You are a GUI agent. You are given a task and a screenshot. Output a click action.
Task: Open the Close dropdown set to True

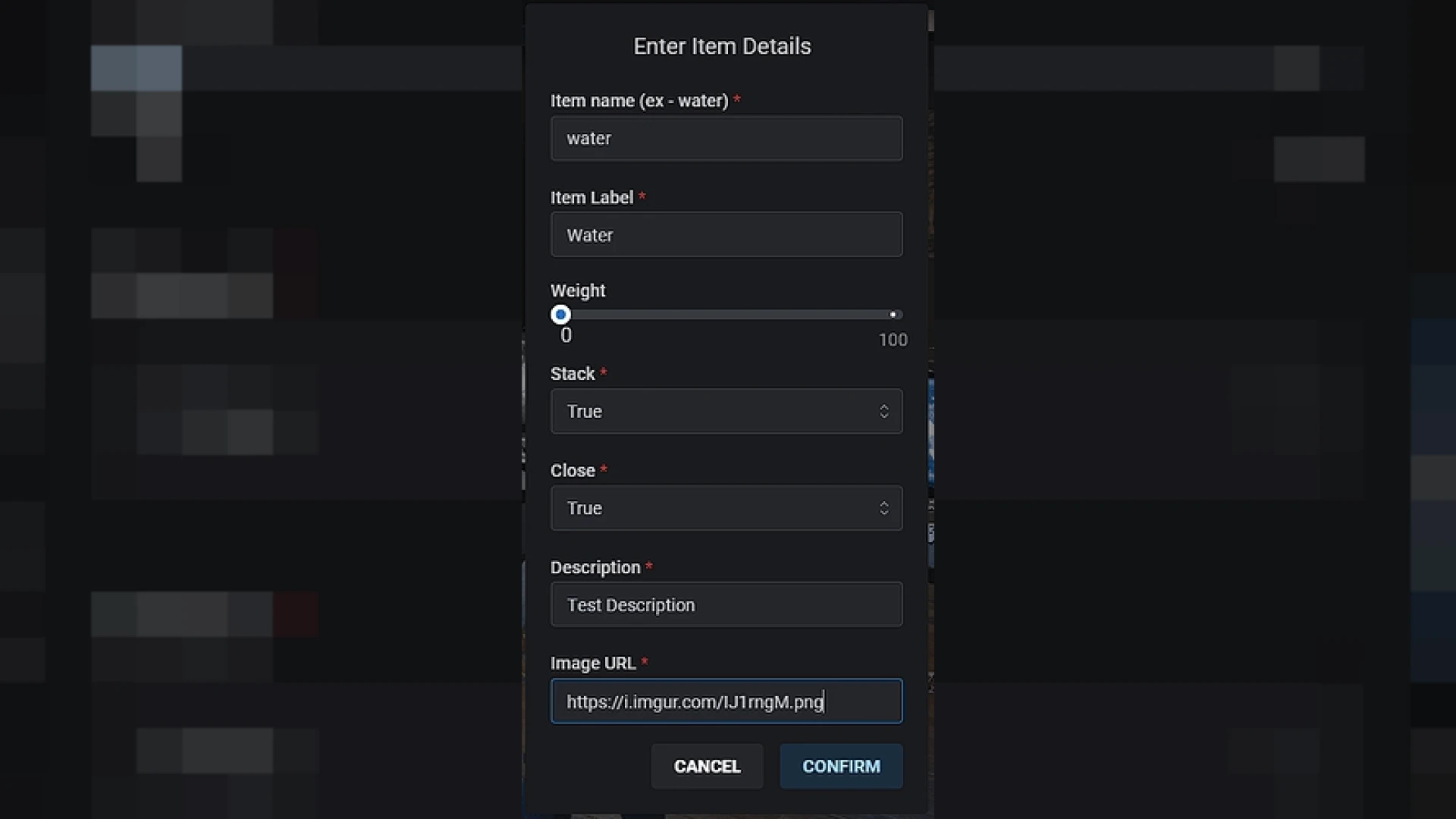(726, 508)
